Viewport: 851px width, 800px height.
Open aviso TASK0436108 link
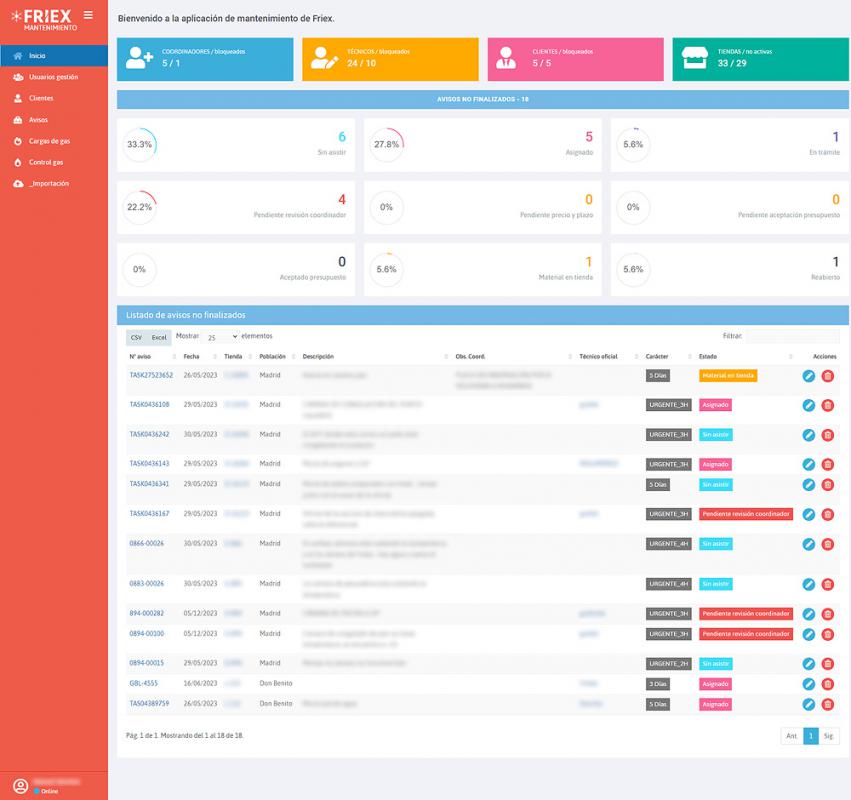tap(149, 404)
